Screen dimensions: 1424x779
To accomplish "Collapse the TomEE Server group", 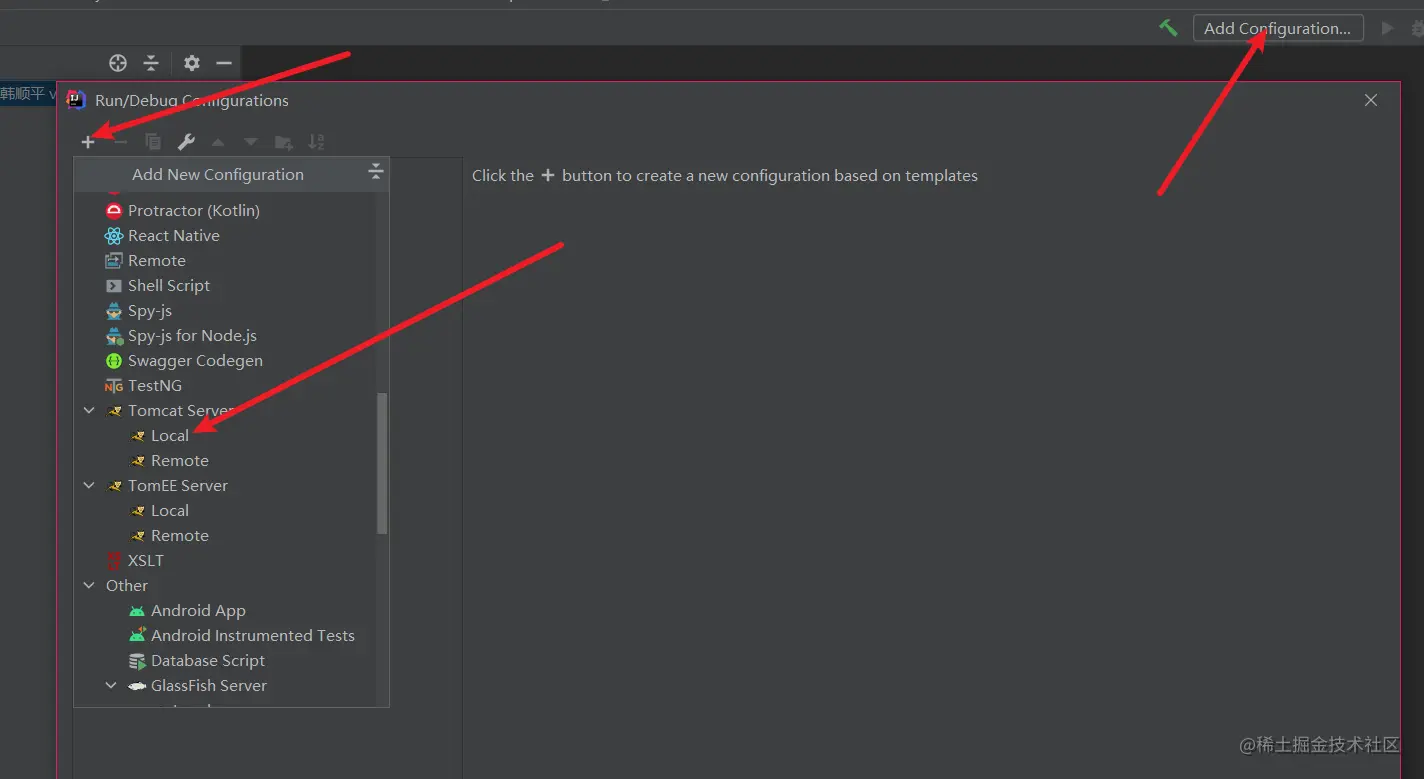I will [x=89, y=485].
